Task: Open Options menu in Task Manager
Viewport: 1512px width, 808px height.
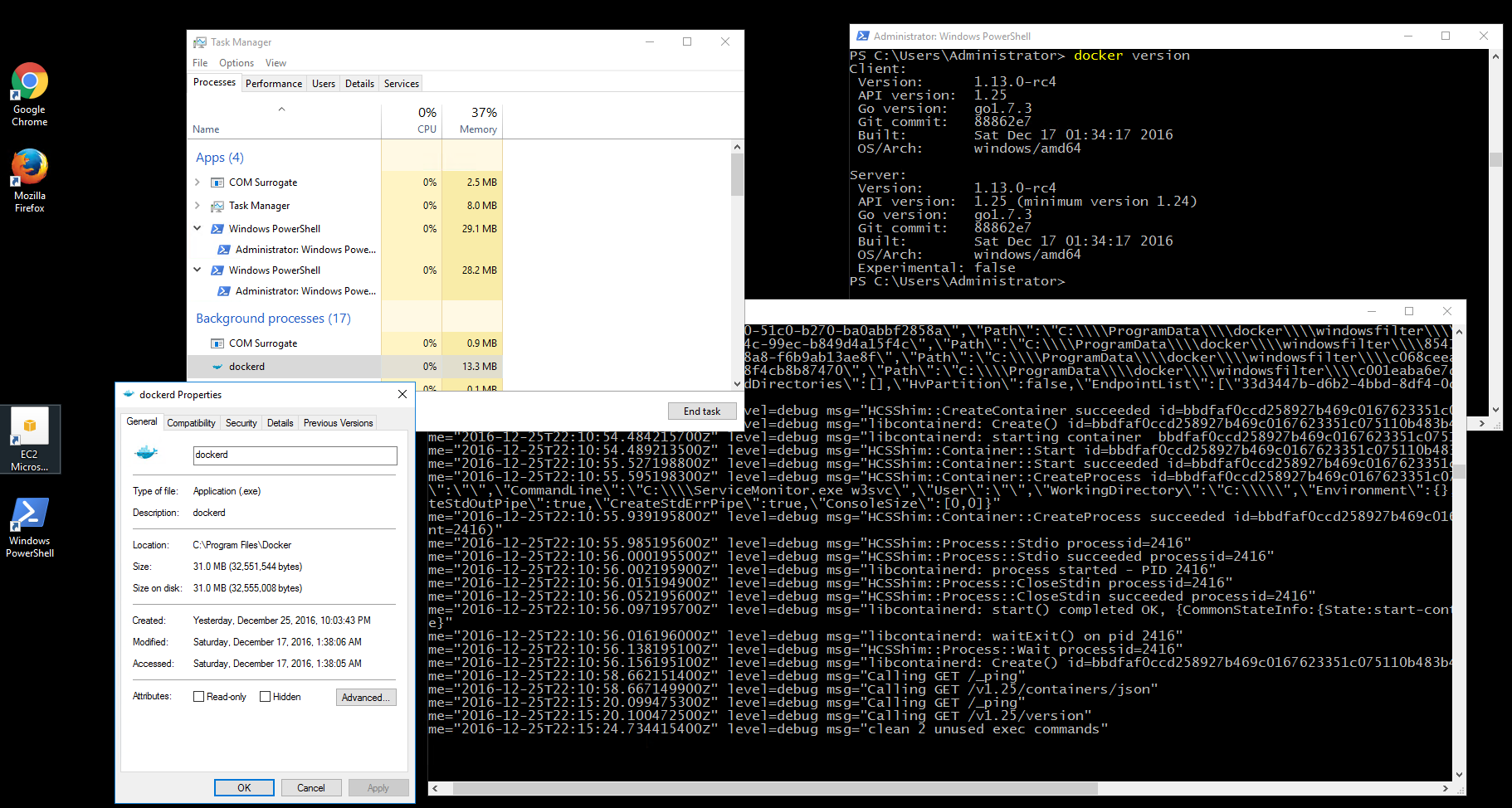Action: click(237, 63)
